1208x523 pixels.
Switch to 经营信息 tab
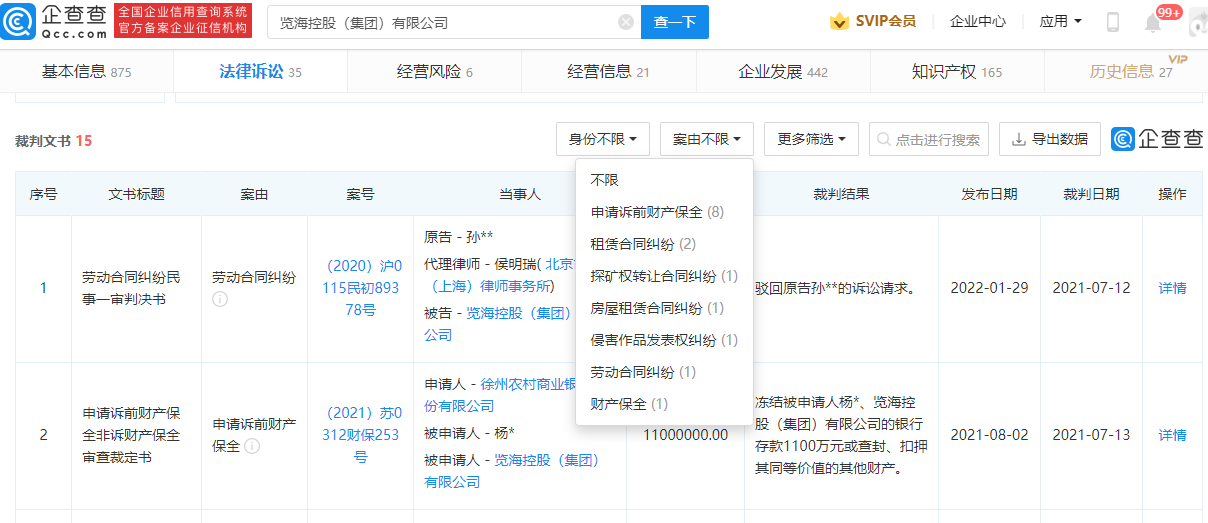coord(608,72)
